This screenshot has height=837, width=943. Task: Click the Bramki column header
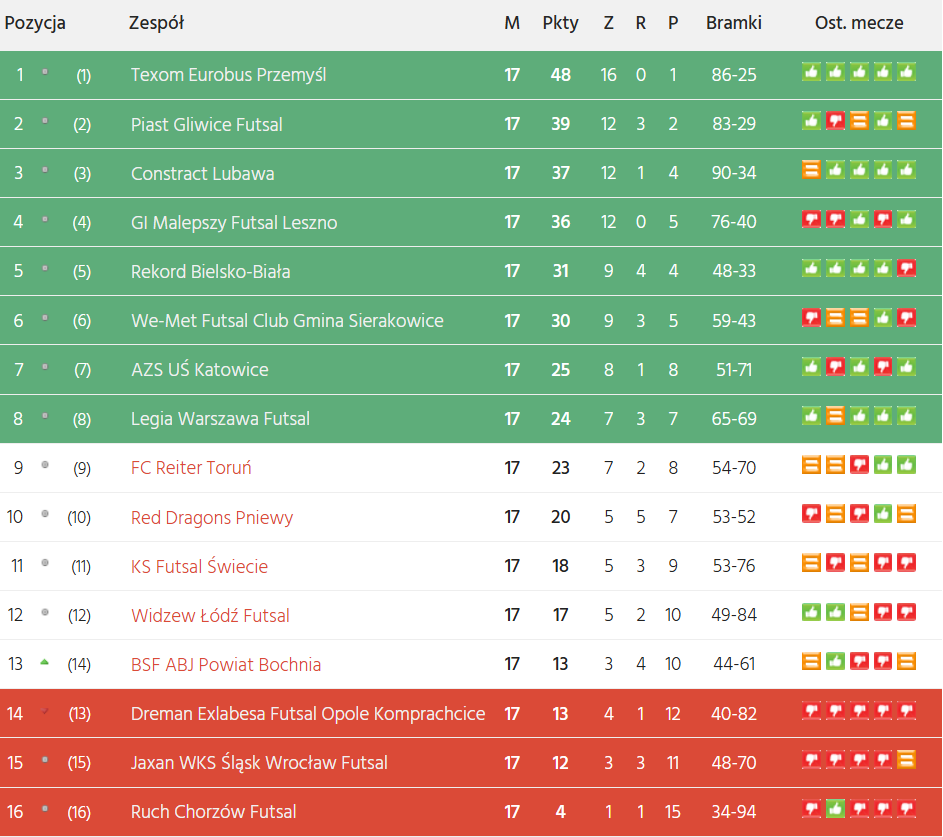click(733, 23)
